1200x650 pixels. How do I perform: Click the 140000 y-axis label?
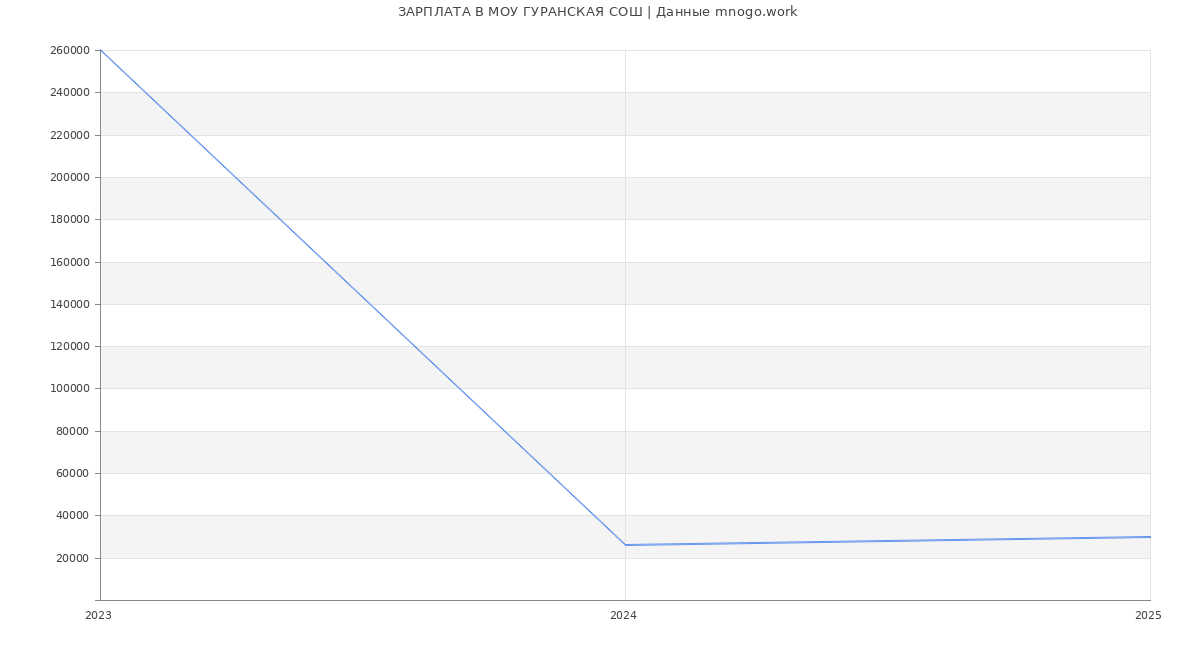pos(69,304)
